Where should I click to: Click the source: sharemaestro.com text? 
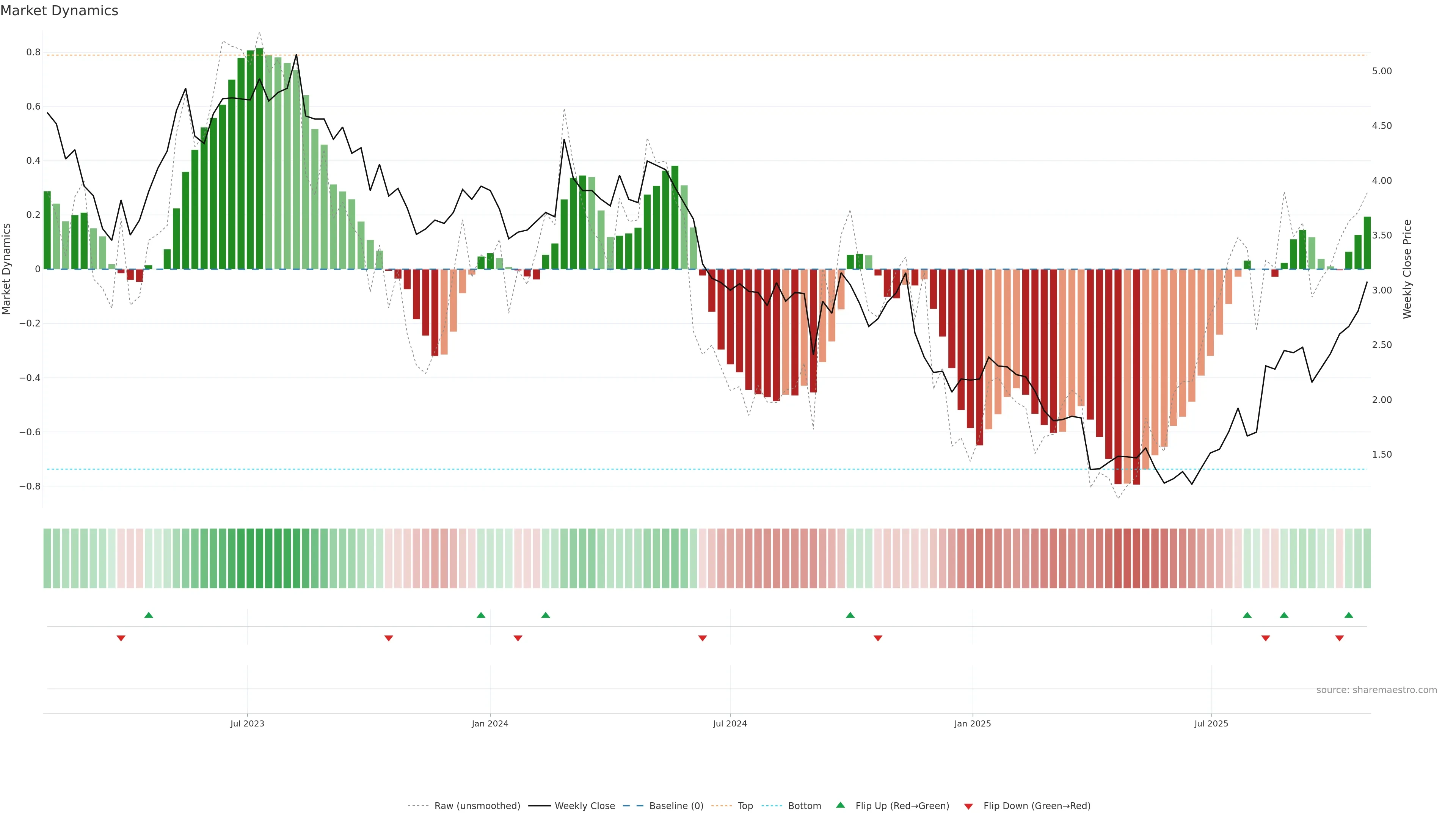(1376, 690)
